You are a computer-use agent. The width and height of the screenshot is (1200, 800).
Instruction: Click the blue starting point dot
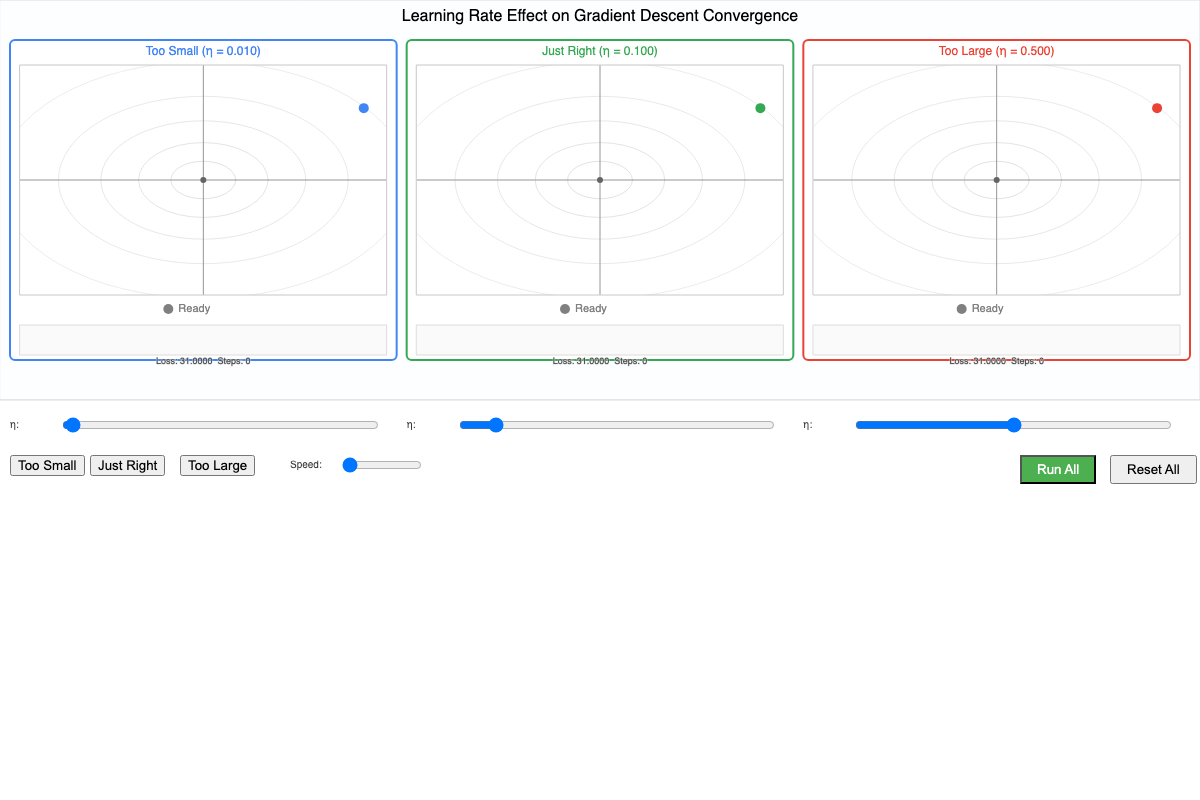point(364,108)
